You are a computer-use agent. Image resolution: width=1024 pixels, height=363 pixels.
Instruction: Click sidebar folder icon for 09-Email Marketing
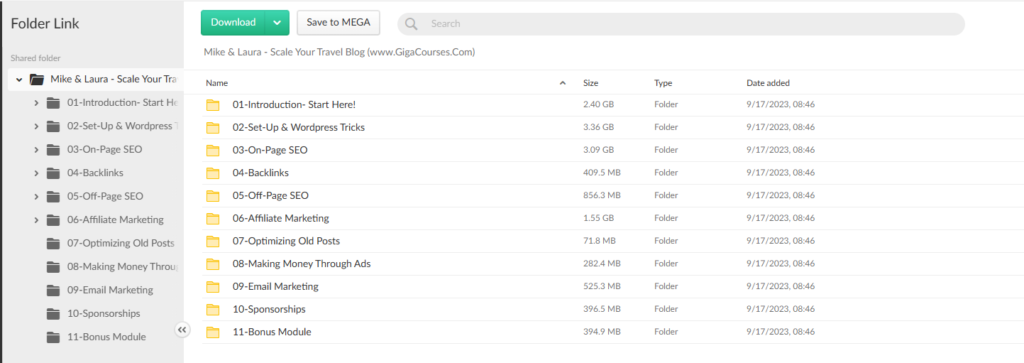point(54,290)
